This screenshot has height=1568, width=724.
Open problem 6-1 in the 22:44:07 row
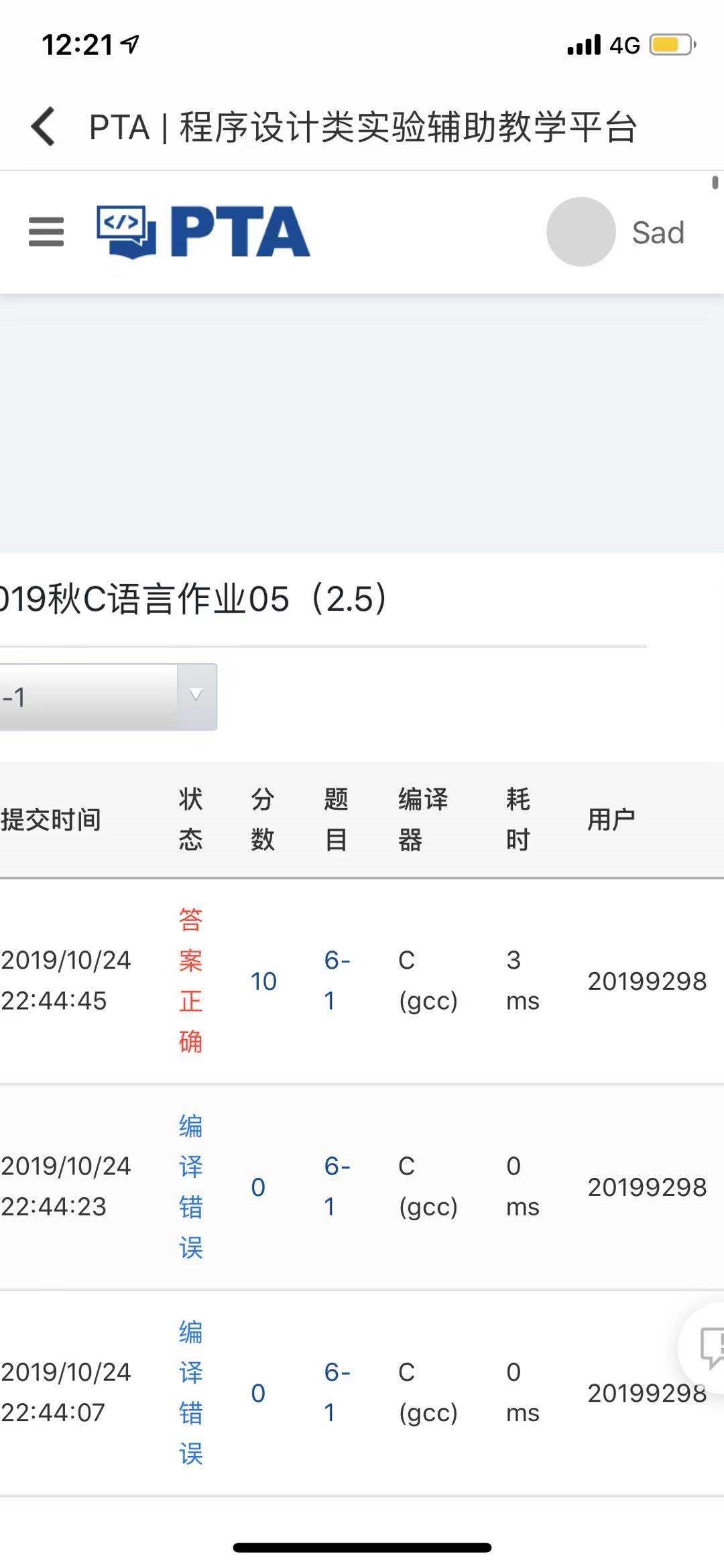336,1393
